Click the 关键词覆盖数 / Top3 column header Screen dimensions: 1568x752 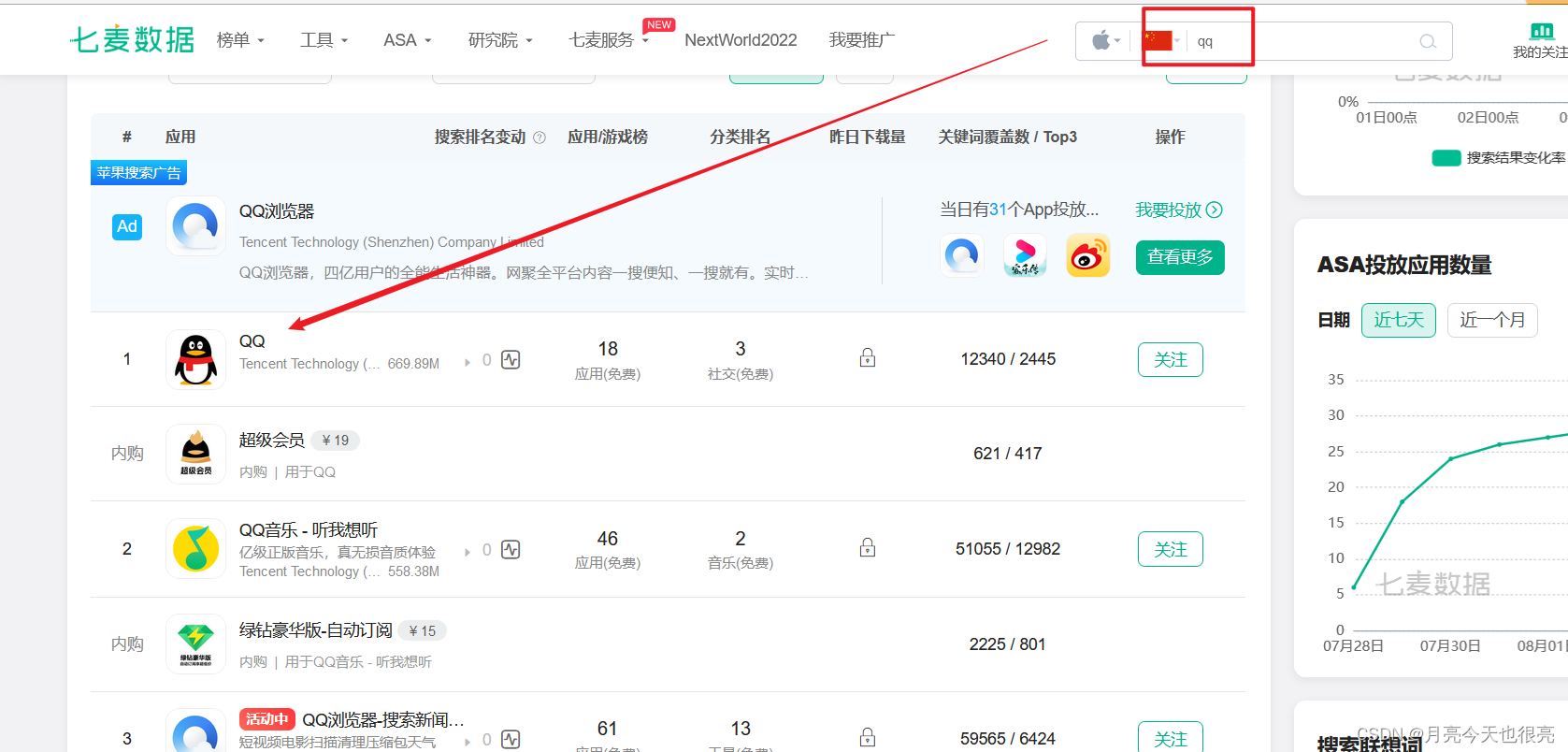click(1008, 137)
